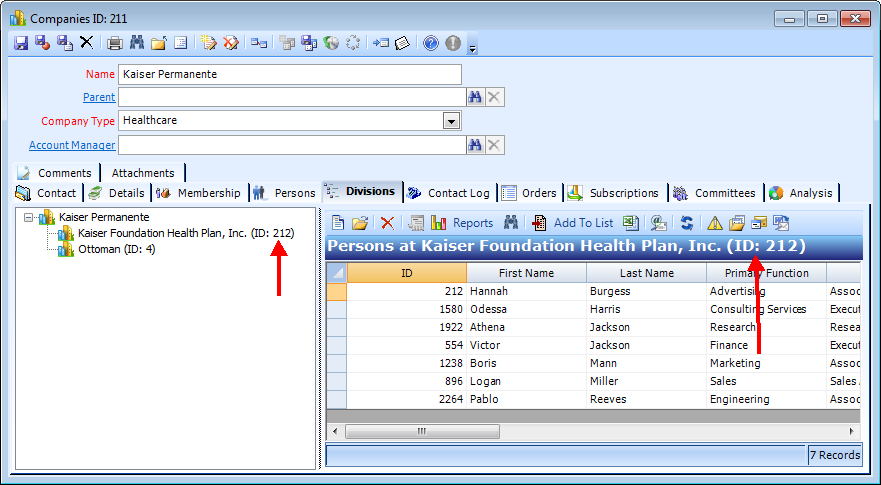Delete selected person with the red X icon
The width and height of the screenshot is (881, 485).
[x=387, y=223]
